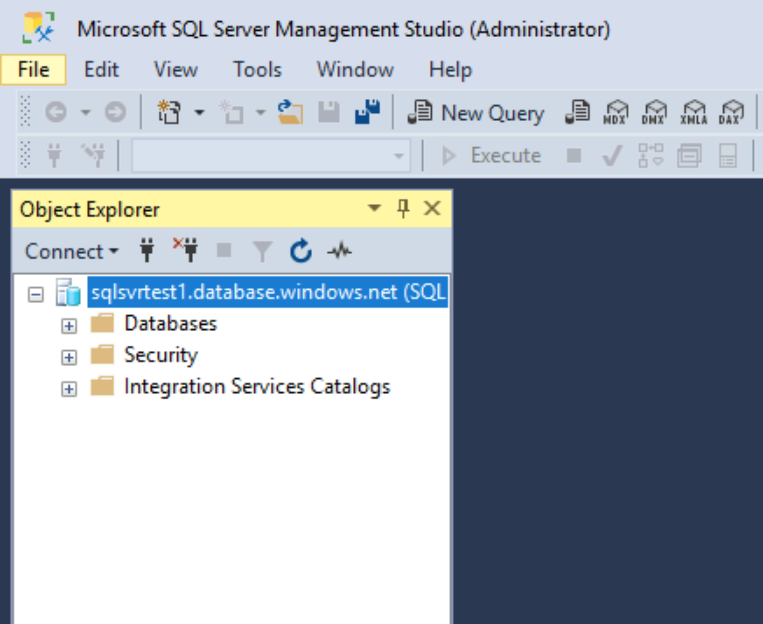
Task: Click the MDX query icon
Action: [x=616, y=112]
